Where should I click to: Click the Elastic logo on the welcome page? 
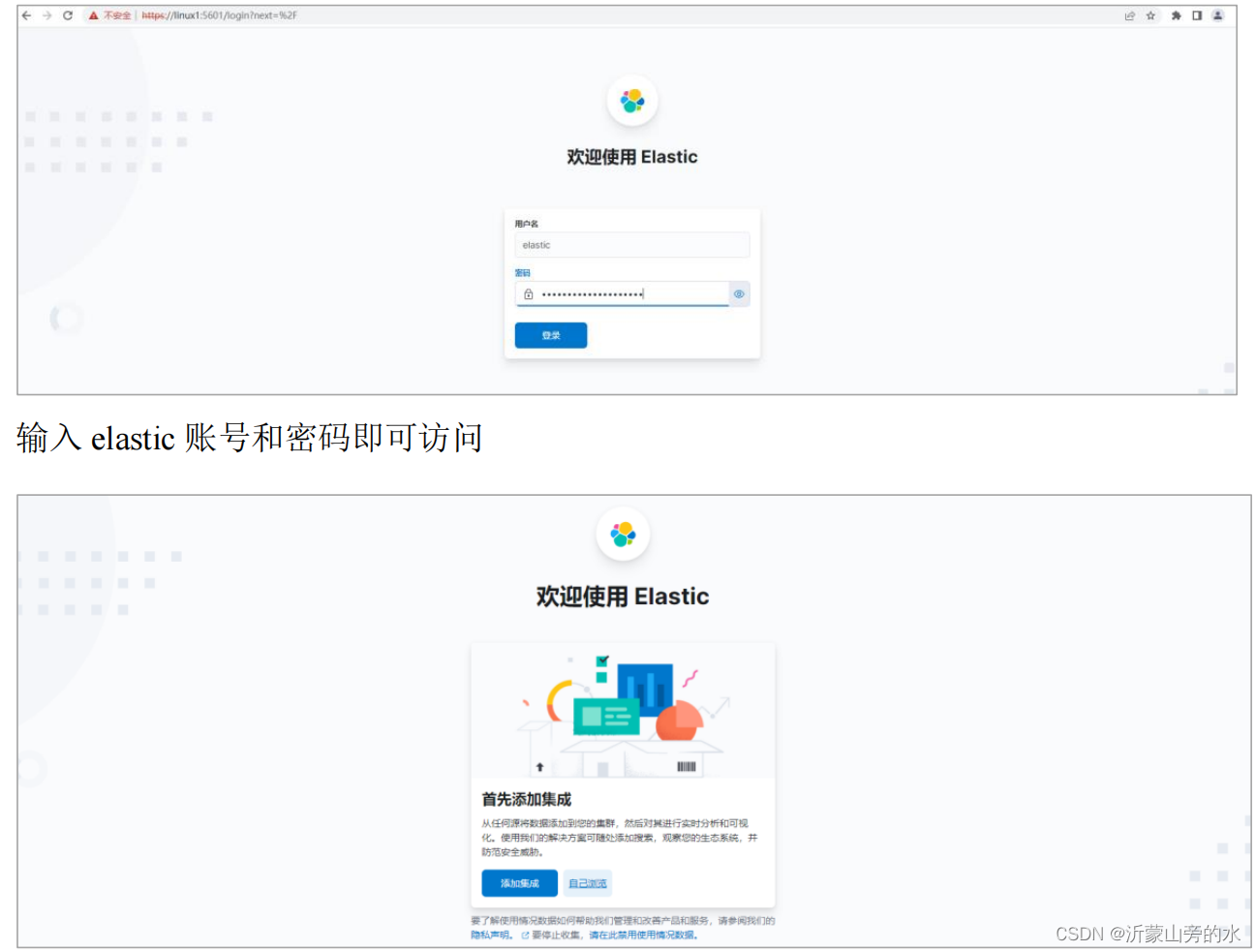tap(623, 534)
